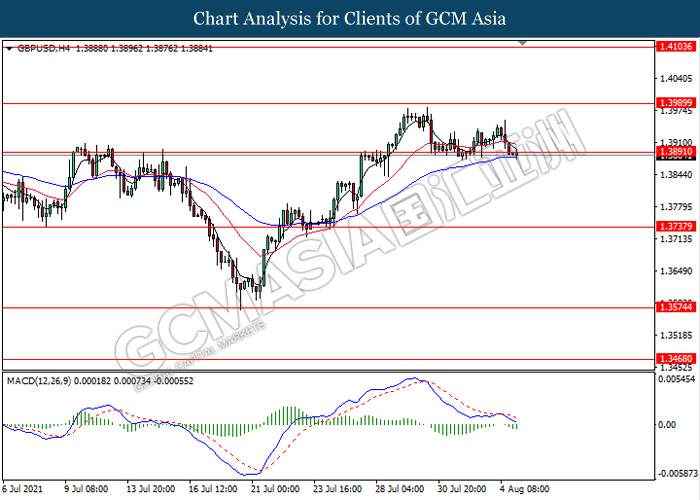Click the 28 Jul 04:00 time label
The image size is (700, 500).
399,489
